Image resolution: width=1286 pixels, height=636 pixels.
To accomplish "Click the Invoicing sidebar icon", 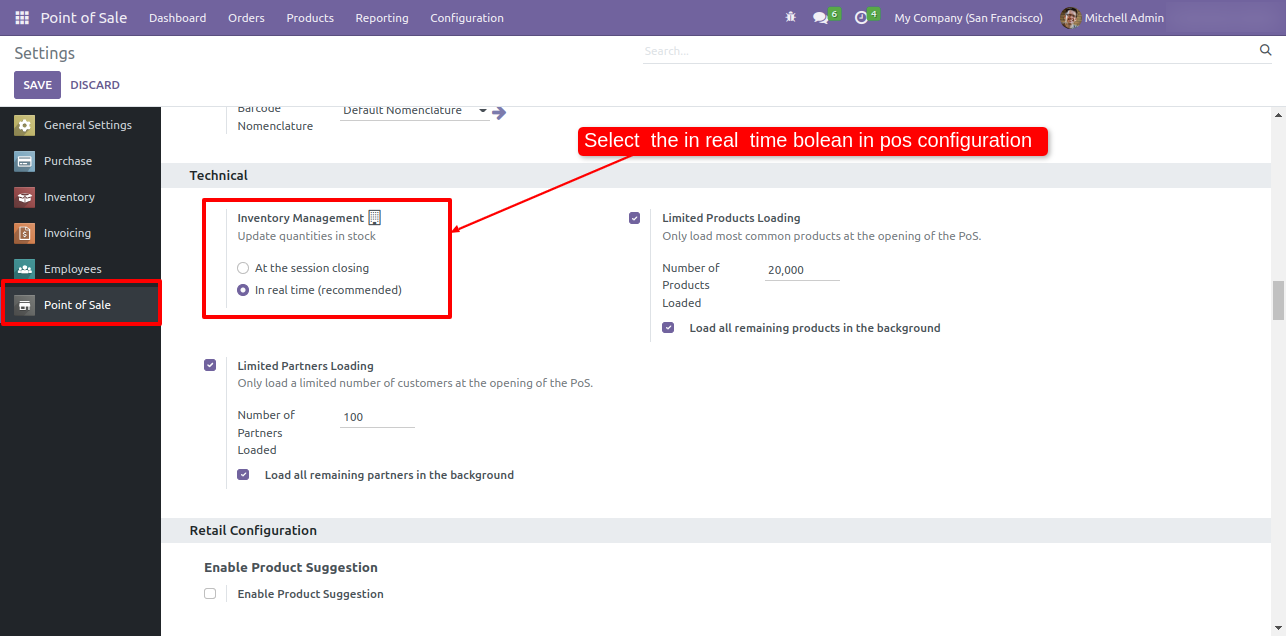I will 24,233.
